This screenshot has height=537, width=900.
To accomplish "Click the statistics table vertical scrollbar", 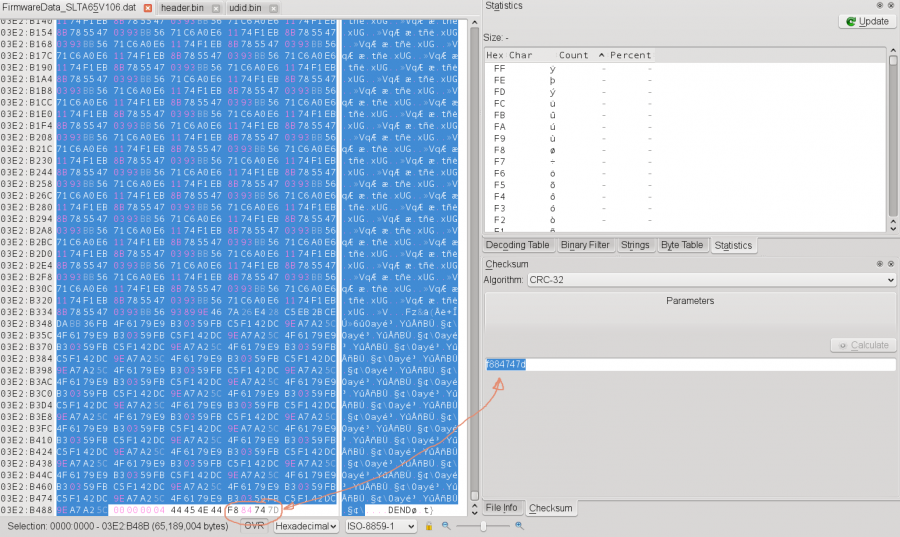I will 893,138.
